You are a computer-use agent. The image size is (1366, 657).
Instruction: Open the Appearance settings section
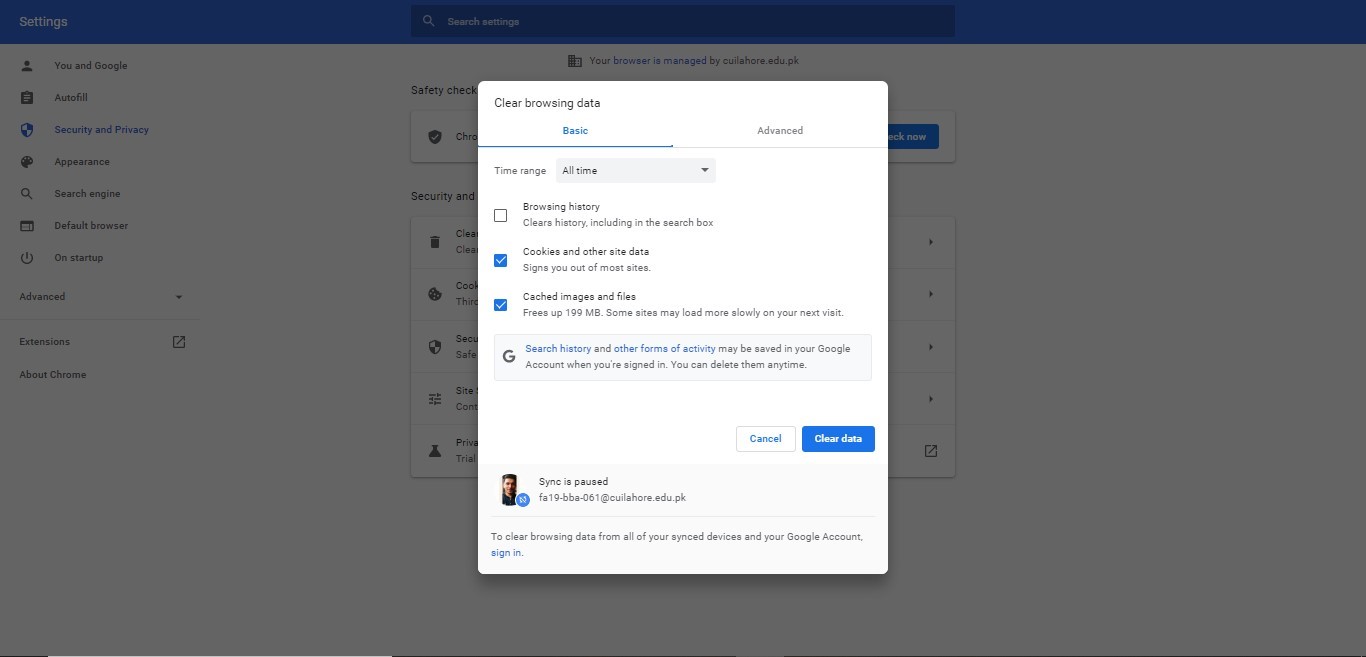(x=82, y=162)
